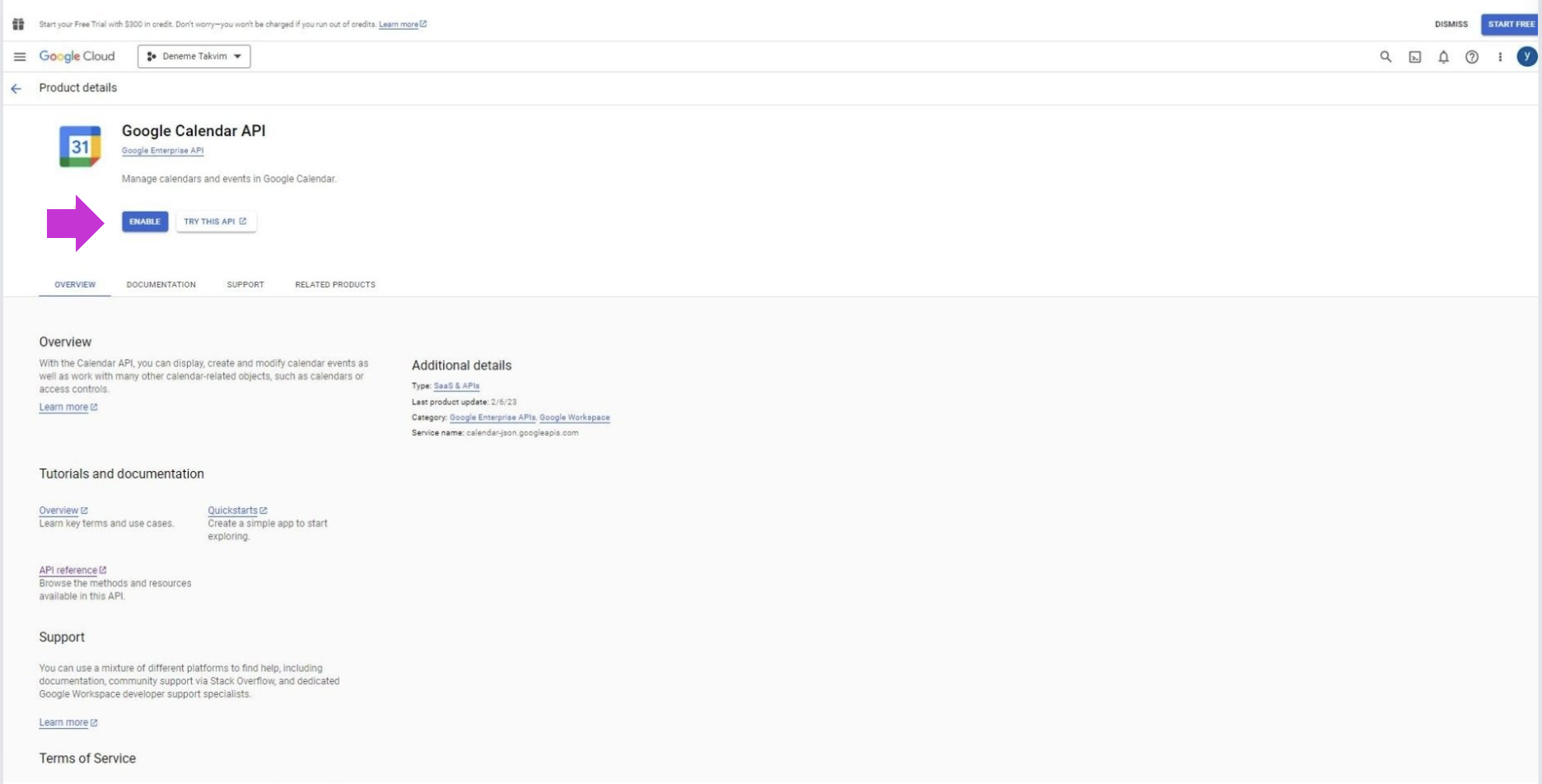Open the API reference link
The width and height of the screenshot is (1542, 784).
point(72,570)
